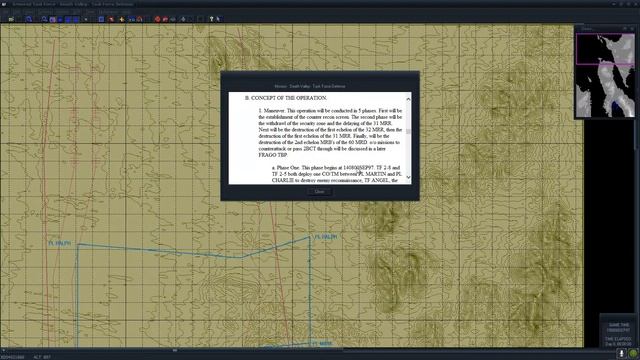Click the green round icon at bottom right
Screen dimensions: 640x360
point(633,353)
